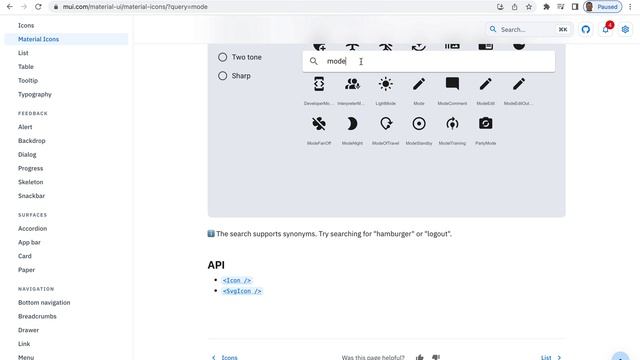
Task: Open Paper in sidebar
Action: click(27, 270)
